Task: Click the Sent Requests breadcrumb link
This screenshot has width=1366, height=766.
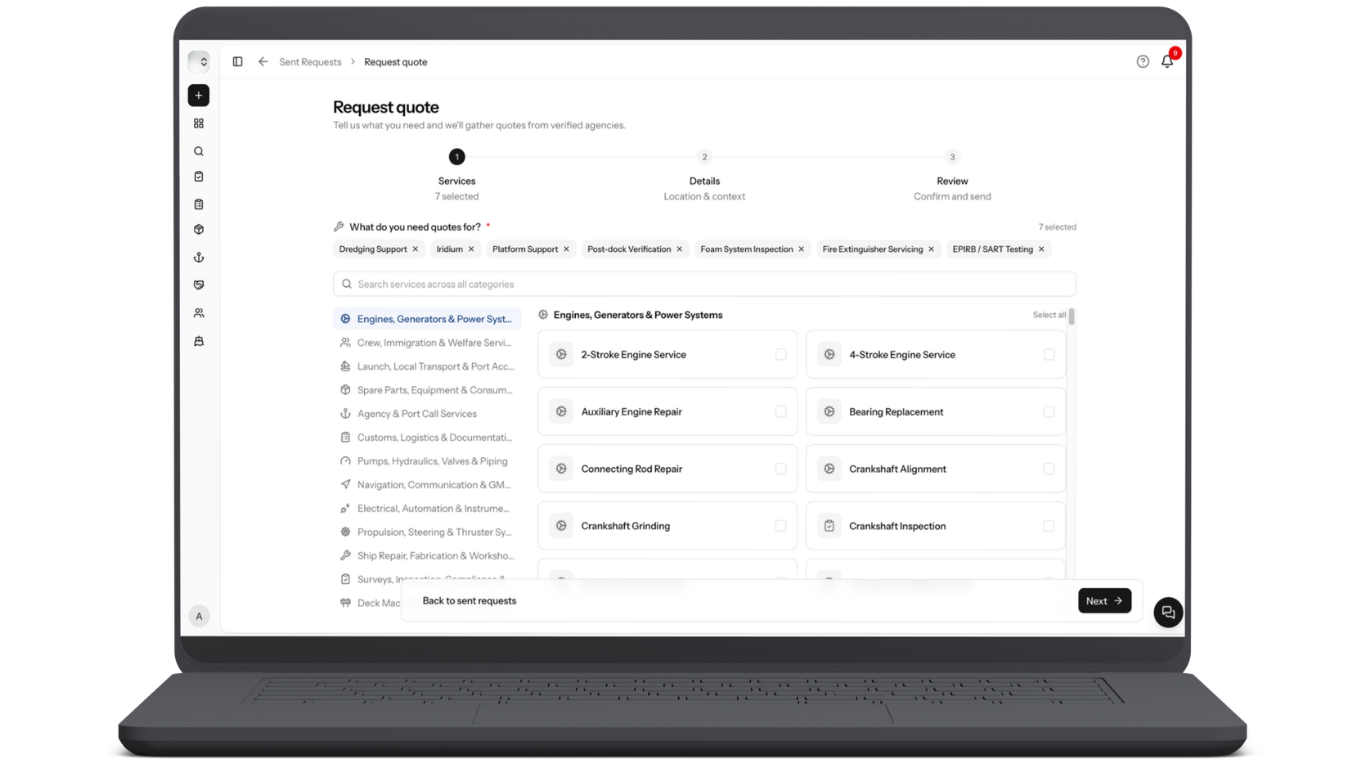Action: pos(310,62)
